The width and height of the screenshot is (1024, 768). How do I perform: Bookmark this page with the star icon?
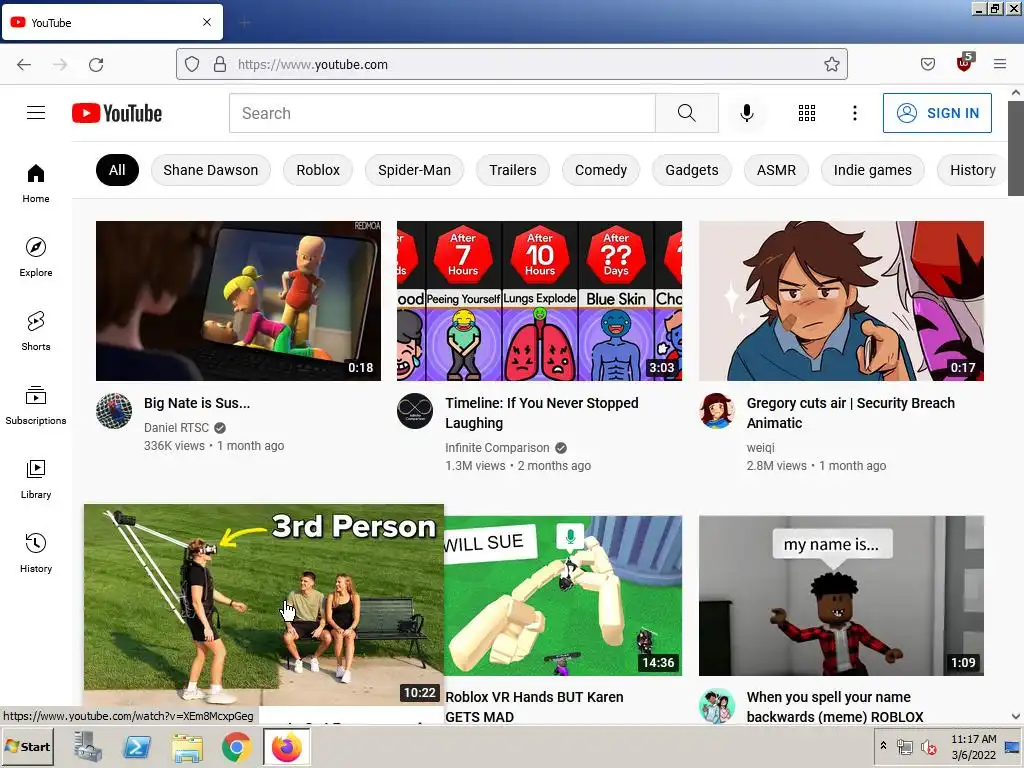(x=831, y=64)
